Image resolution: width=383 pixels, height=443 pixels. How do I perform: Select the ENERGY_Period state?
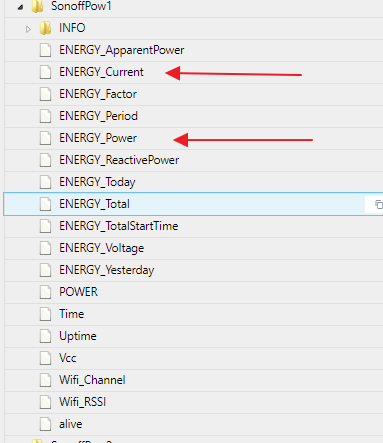pos(98,116)
